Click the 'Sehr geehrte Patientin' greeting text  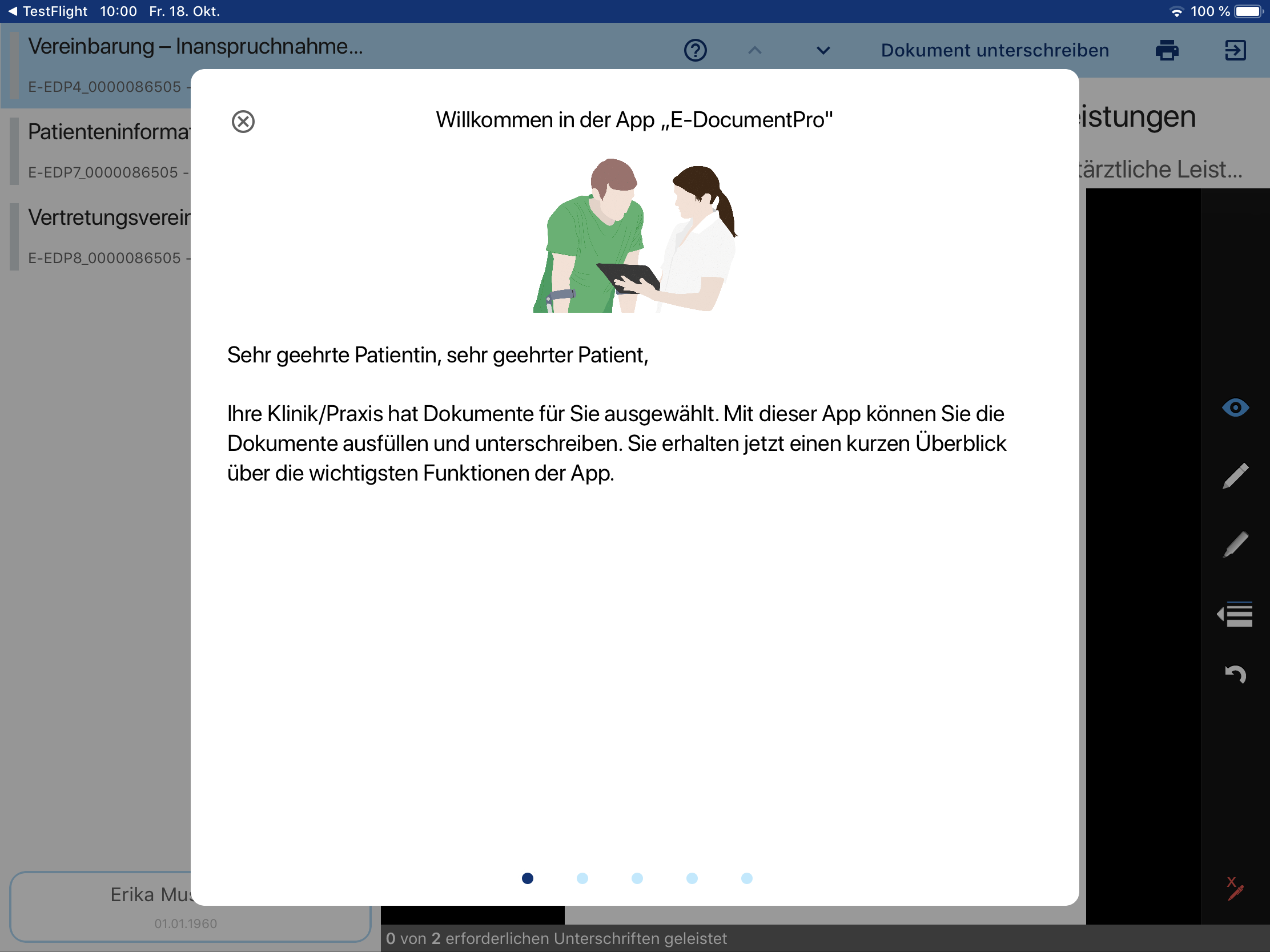(437, 355)
